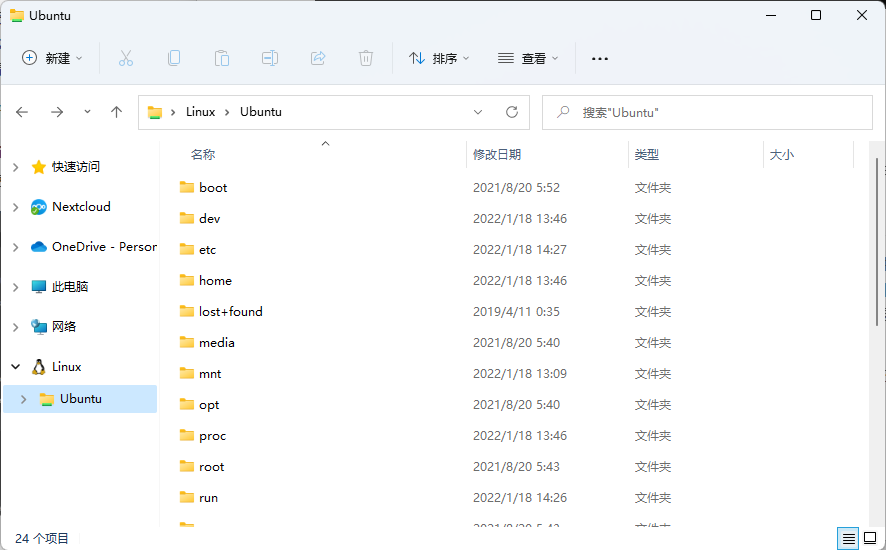
Task: Select the home folder
Action: tap(215, 281)
